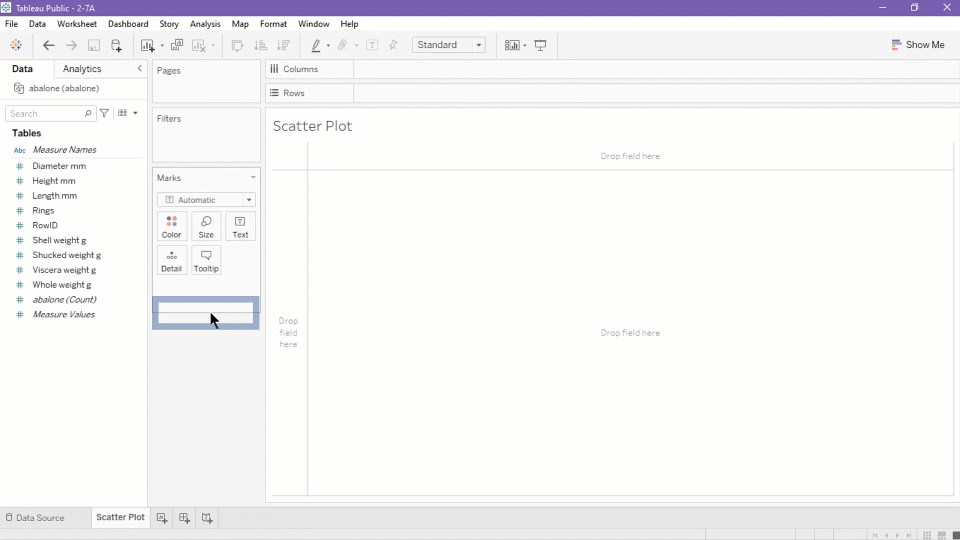Select the abalone (abalone) data source
This screenshot has width=960, height=540.
pyautogui.click(x=64, y=88)
